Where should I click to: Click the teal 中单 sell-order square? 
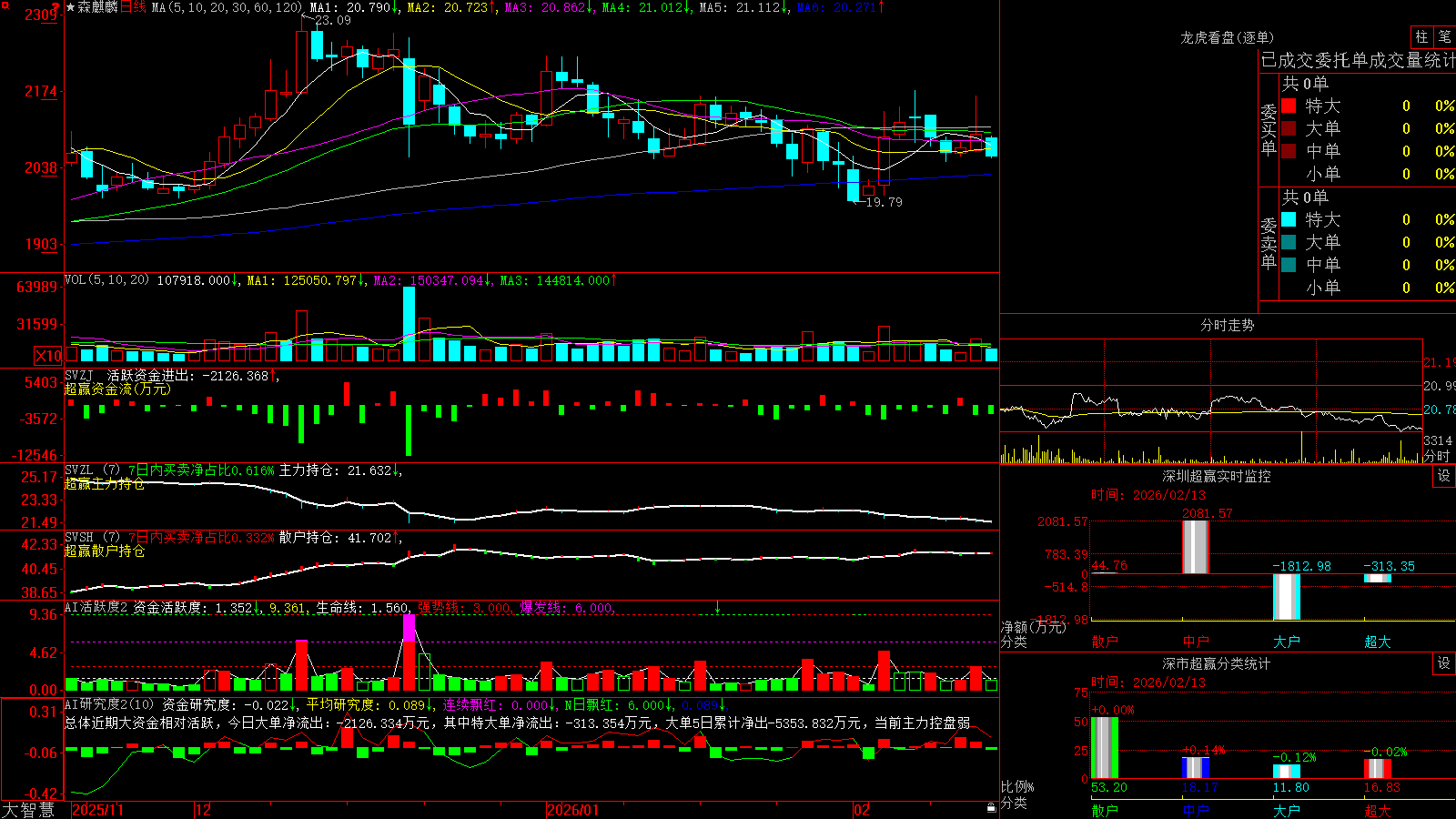pyautogui.click(x=1289, y=265)
